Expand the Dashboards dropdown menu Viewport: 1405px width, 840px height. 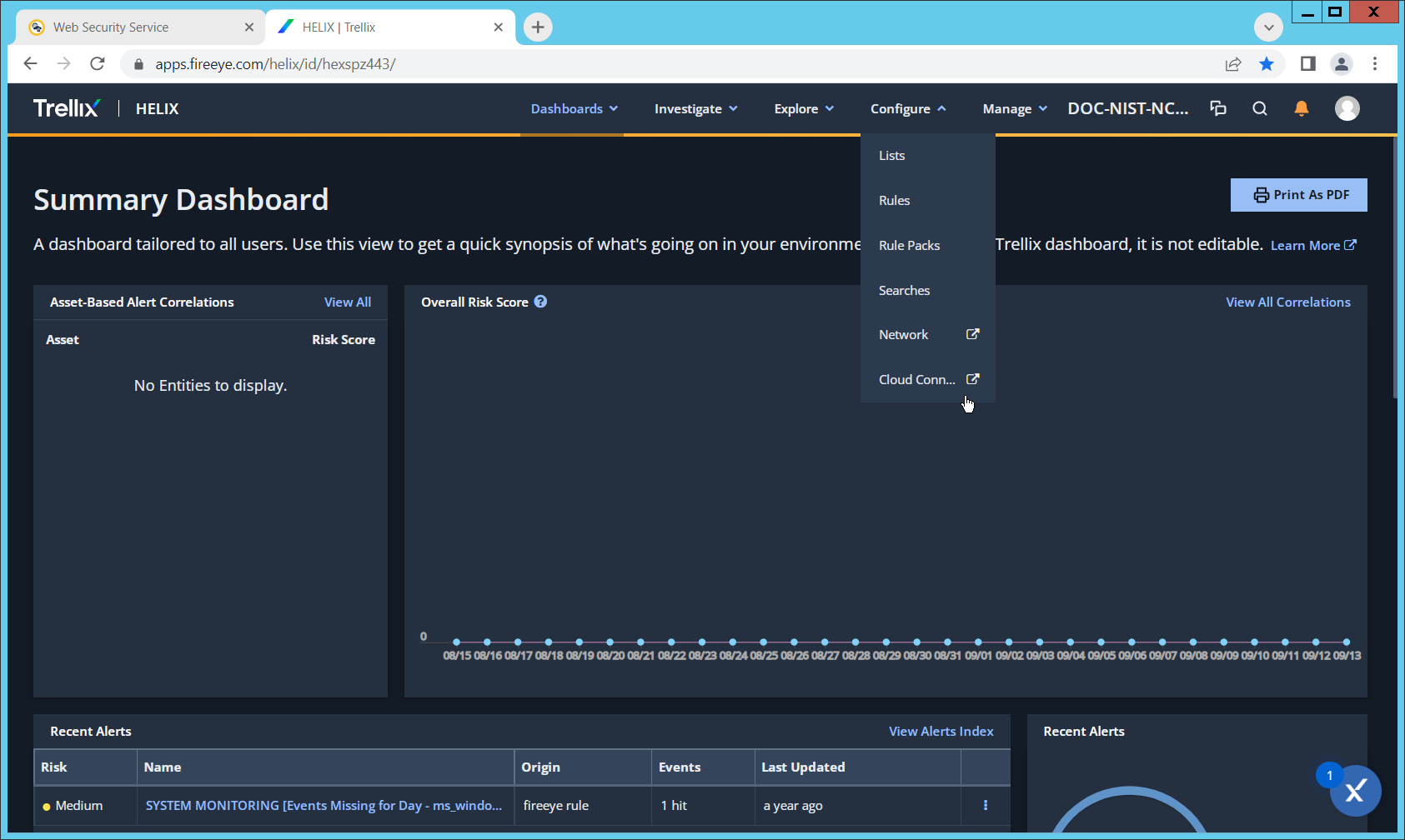coord(574,108)
